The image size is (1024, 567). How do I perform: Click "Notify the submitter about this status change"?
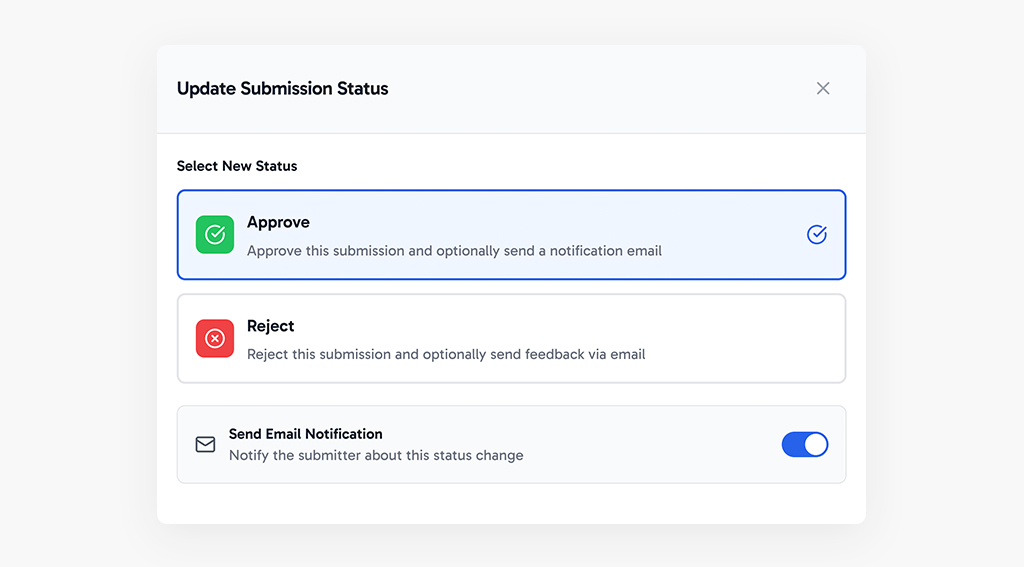coord(376,455)
